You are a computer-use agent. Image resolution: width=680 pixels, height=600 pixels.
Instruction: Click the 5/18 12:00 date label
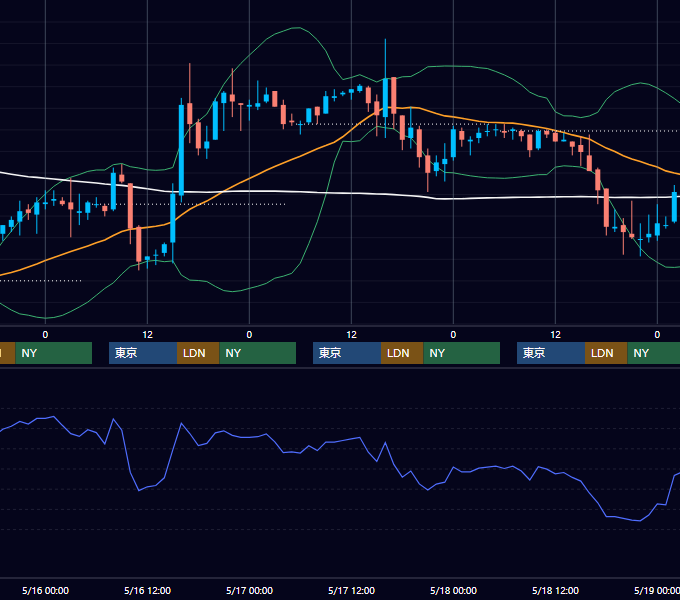(x=556, y=590)
